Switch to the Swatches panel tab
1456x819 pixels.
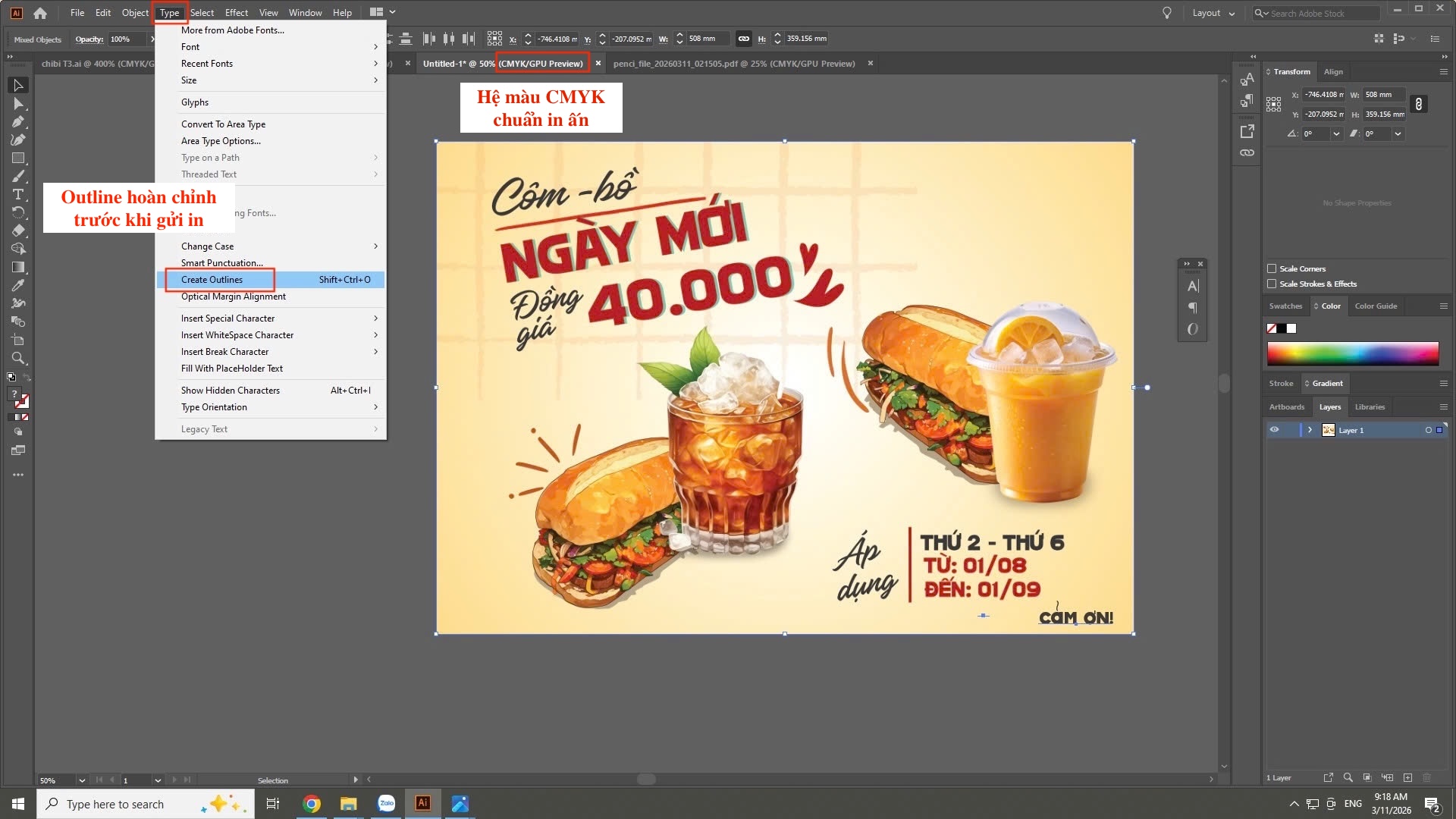click(1285, 306)
